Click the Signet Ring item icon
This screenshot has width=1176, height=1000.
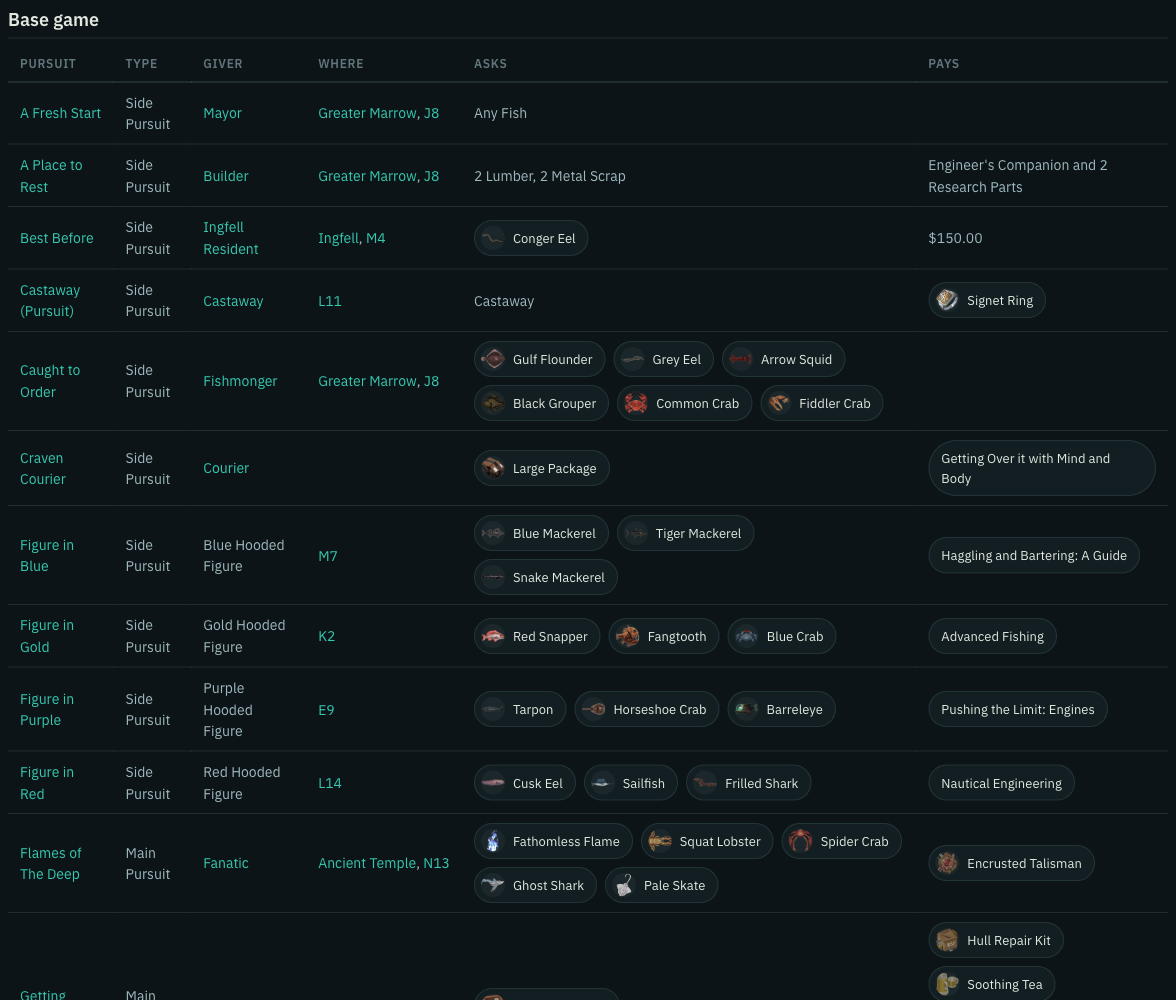947,300
